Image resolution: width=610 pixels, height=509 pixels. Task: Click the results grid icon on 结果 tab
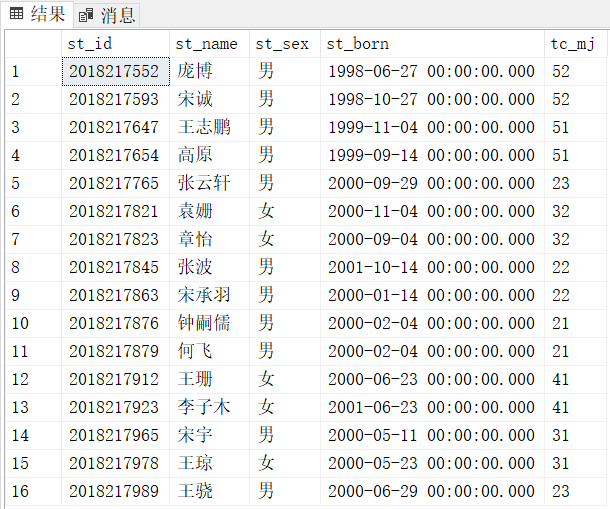pyautogui.click(x=16, y=14)
